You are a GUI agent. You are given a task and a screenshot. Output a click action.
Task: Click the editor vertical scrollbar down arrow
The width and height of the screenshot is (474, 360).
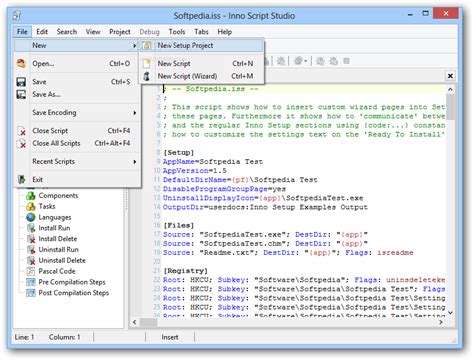(450, 312)
